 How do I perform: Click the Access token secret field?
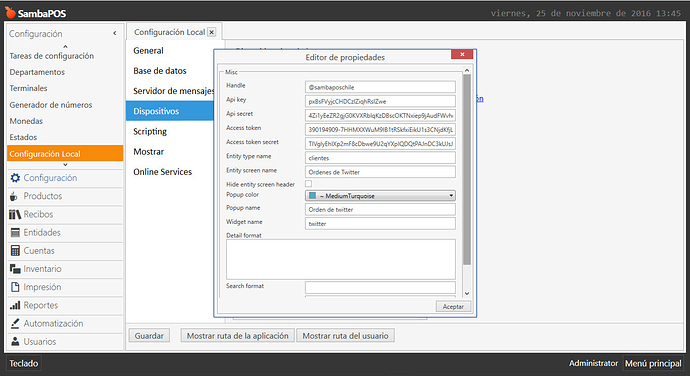coord(380,144)
